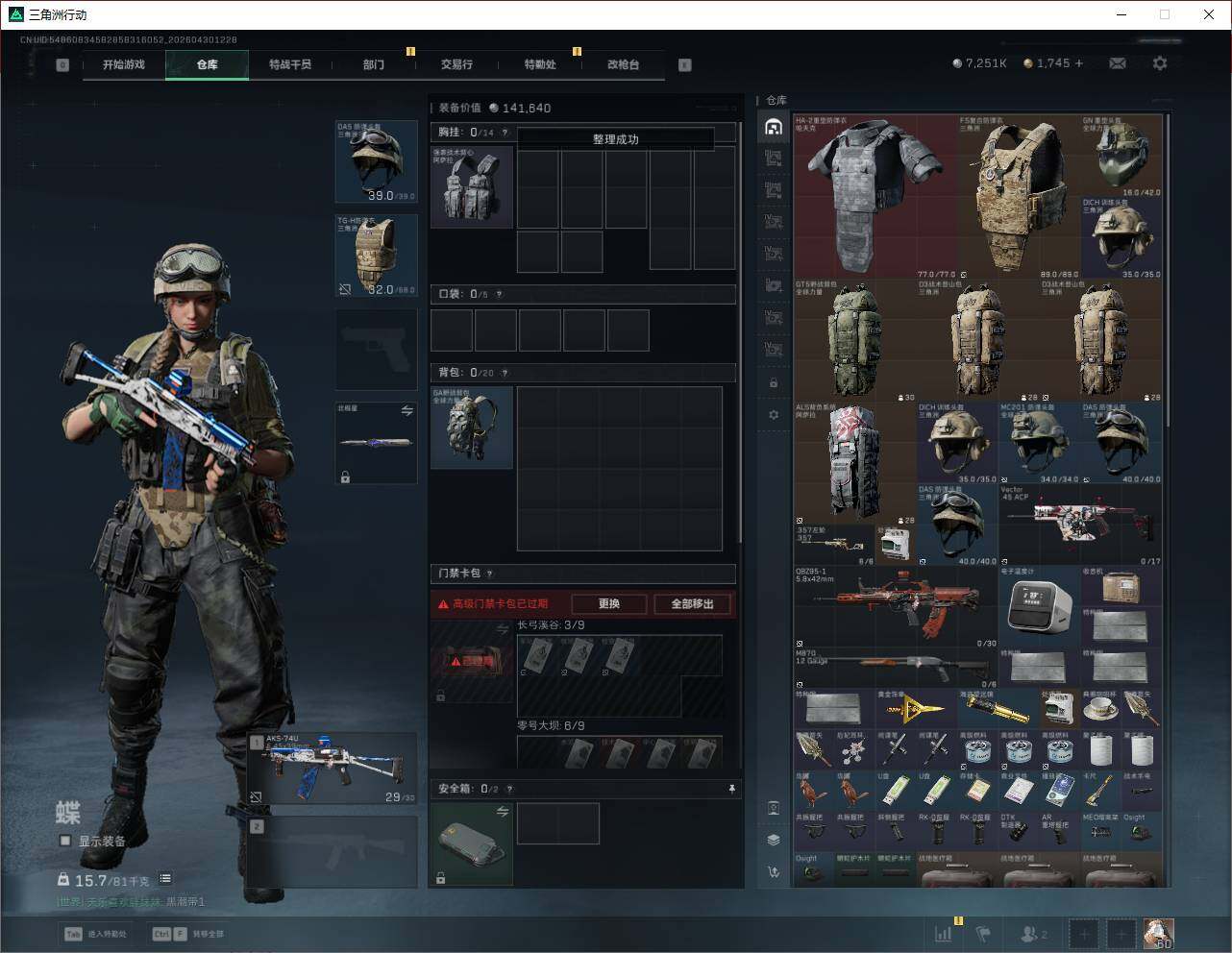Click the swap arrows on the expired keycard case

click(x=502, y=629)
